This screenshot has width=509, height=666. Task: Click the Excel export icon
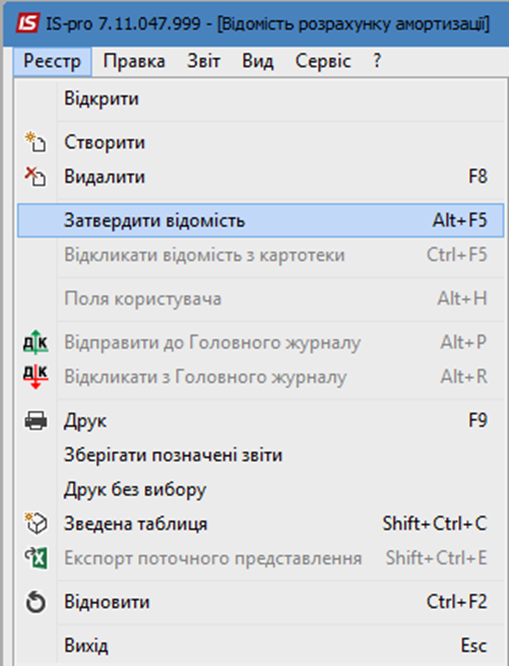pos(36,558)
